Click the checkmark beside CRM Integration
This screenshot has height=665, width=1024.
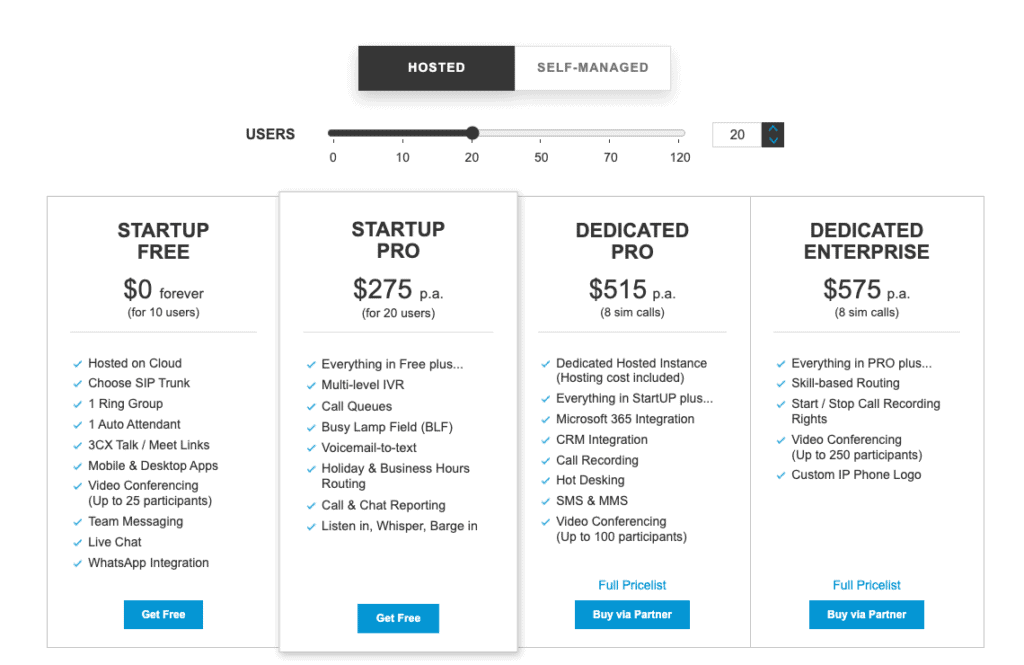pos(546,440)
